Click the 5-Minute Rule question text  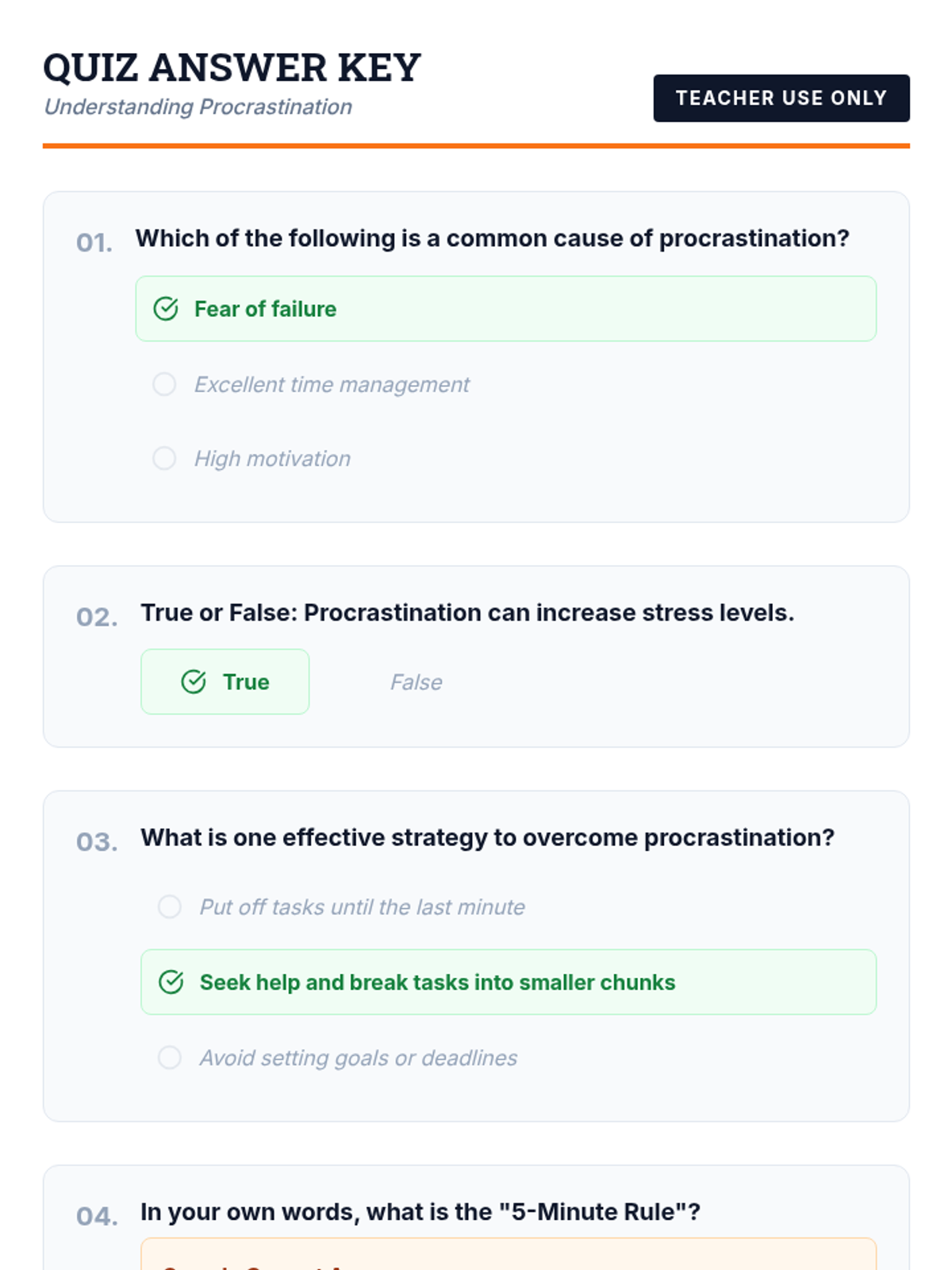(x=420, y=1212)
